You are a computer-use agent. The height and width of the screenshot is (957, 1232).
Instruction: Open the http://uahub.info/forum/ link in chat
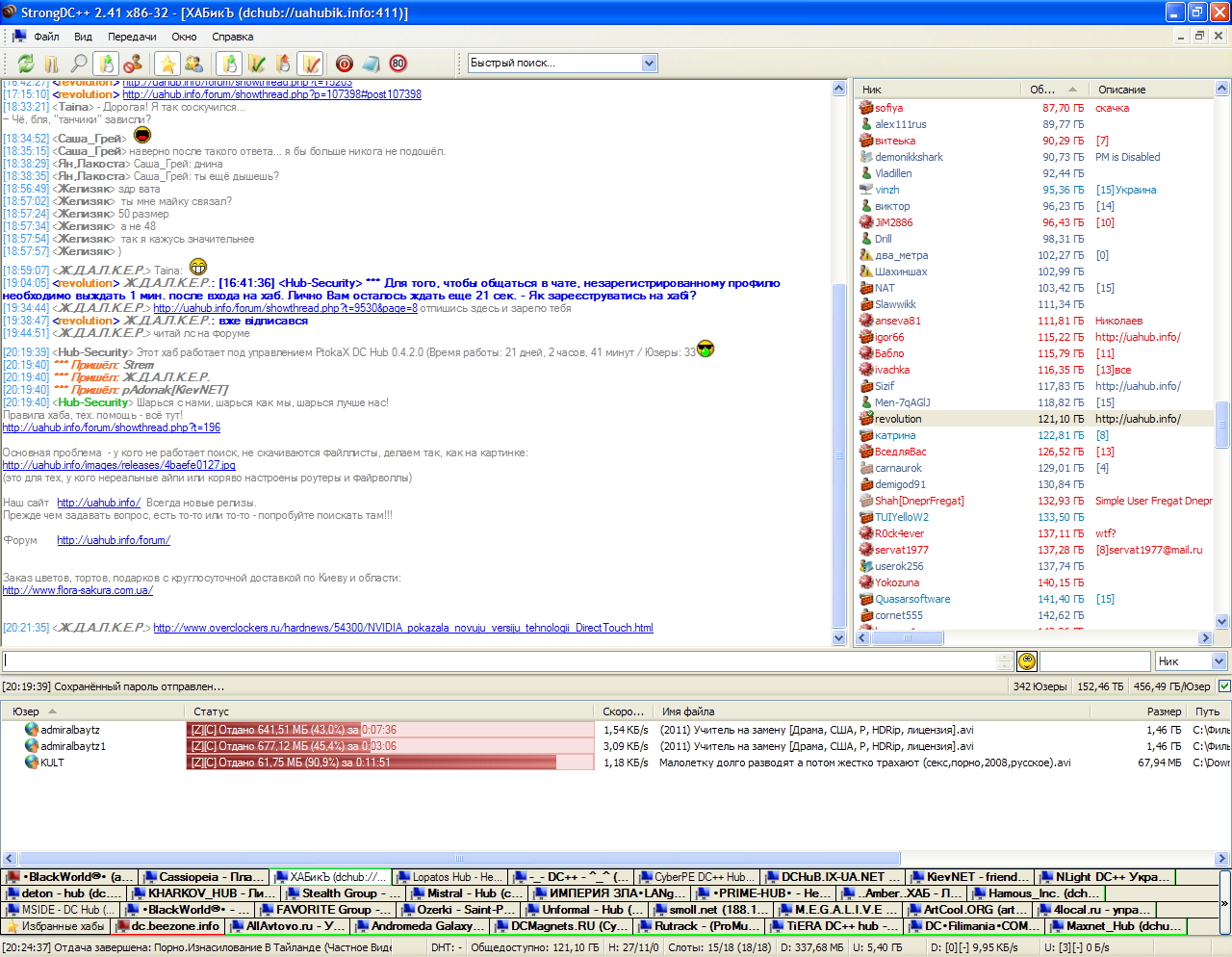click(x=114, y=540)
